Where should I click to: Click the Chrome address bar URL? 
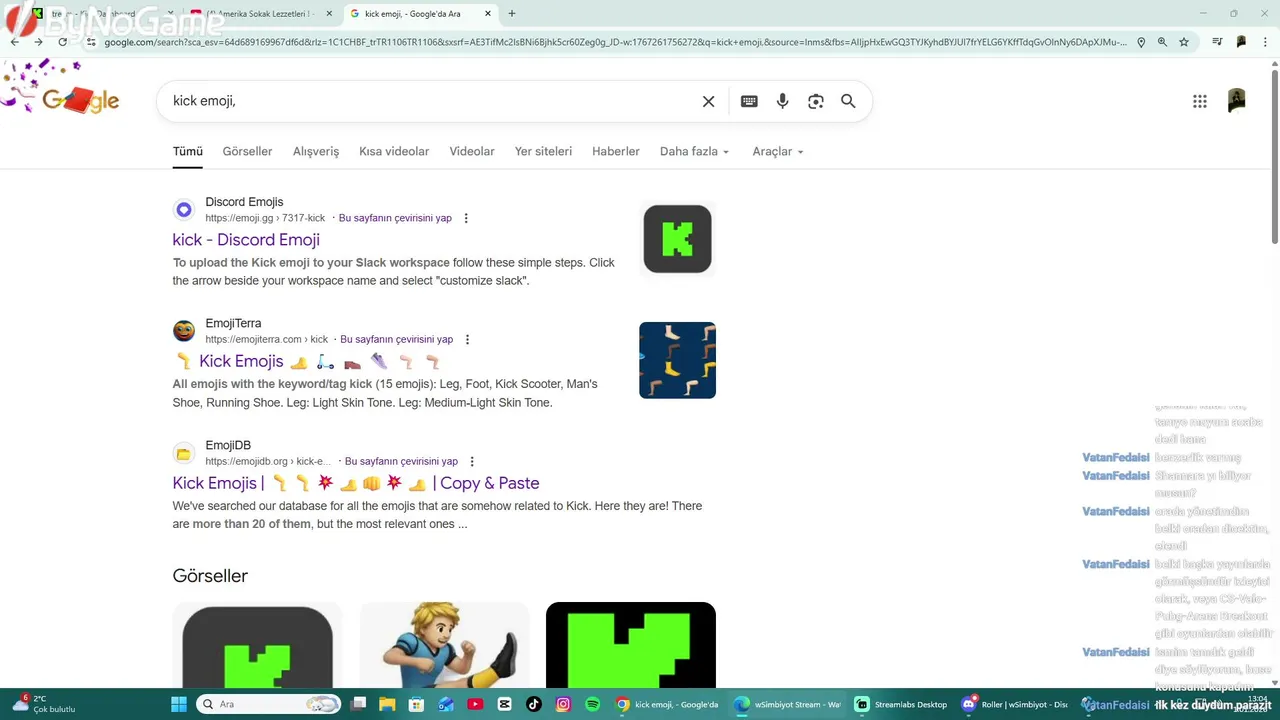(x=615, y=42)
